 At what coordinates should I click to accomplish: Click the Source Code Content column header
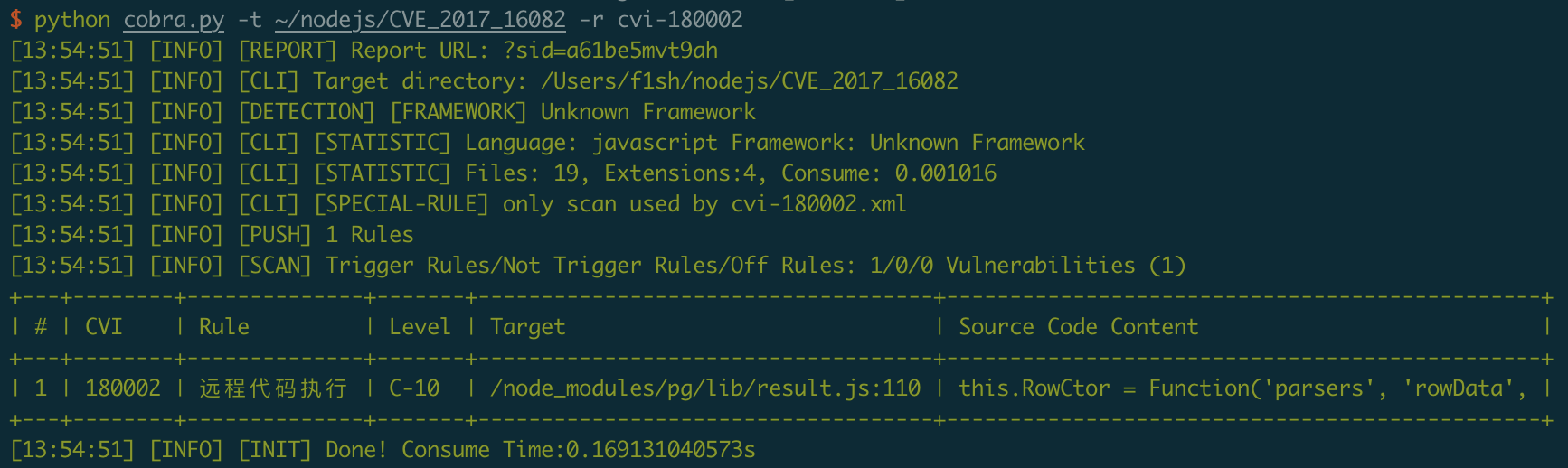click(1078, 327)
